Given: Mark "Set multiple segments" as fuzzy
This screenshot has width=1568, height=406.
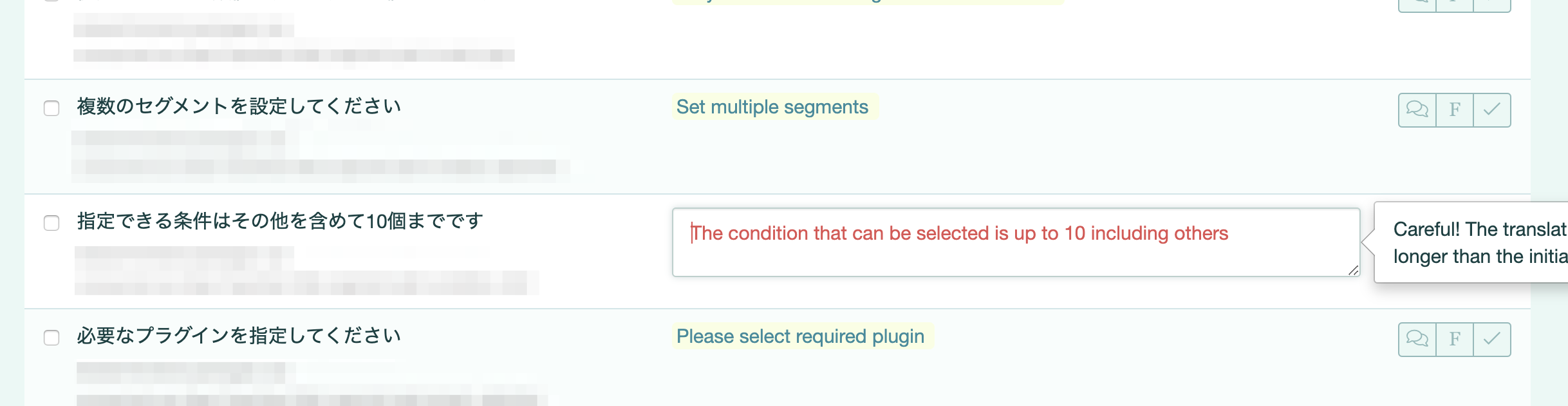Looking at the screenshot, I should (x=1455, y=110).
